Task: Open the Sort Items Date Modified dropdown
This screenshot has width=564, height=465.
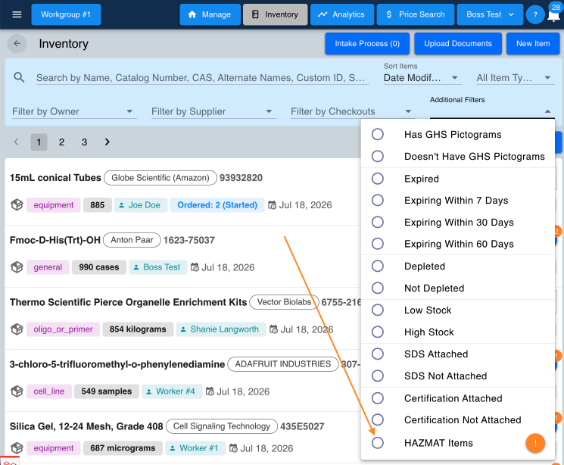Action: point(423,78)
